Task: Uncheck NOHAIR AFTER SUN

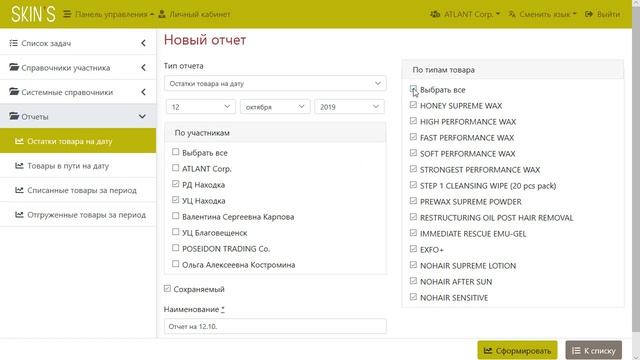Action: click(413, 281)
